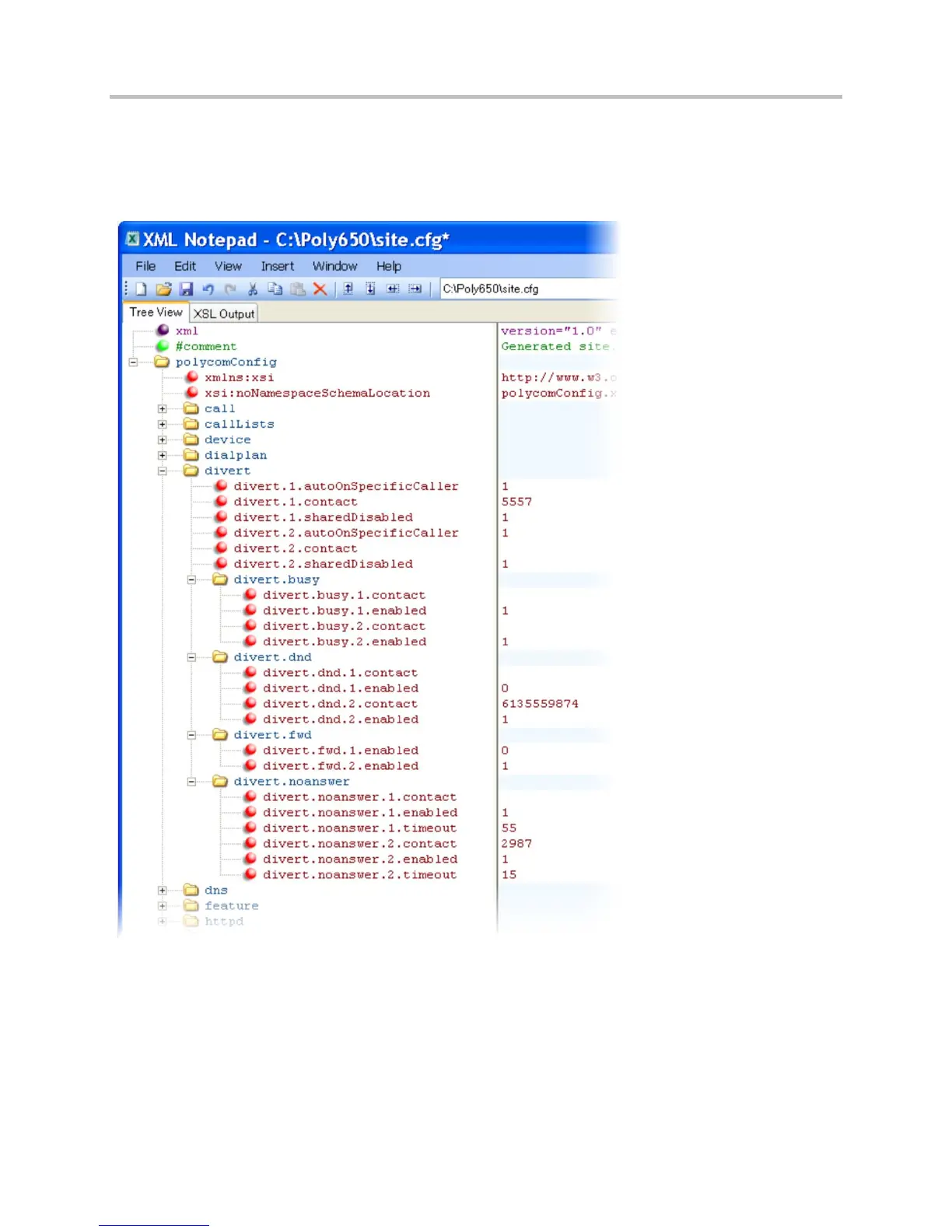Switch to the XSL Output tab
Viewport: 952px width, 1232px height.
pyautogui.click(x=224, y=313)
